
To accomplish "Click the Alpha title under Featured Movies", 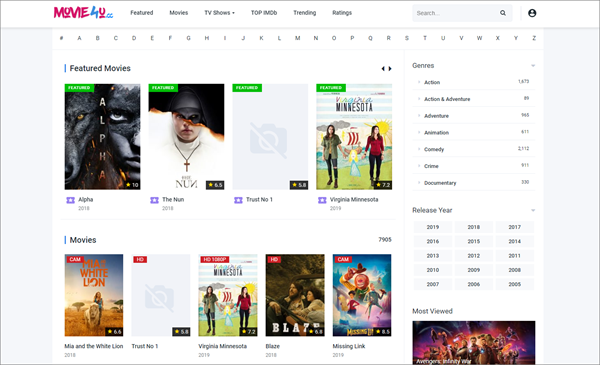I will 86,200.
